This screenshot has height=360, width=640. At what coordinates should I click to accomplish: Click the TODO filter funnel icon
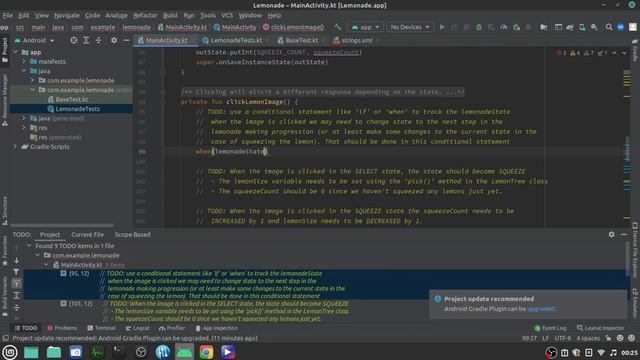click(16, 271)
